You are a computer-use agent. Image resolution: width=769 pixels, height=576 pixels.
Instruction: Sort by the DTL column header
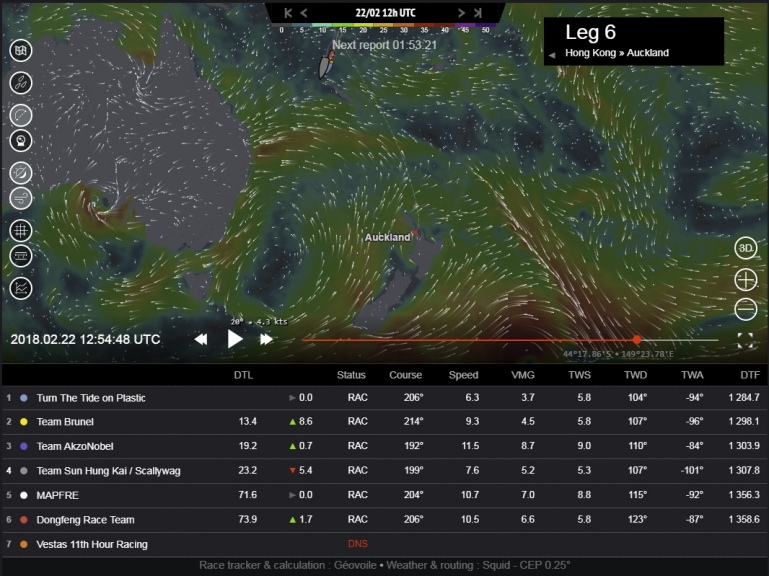click(243, 375)
